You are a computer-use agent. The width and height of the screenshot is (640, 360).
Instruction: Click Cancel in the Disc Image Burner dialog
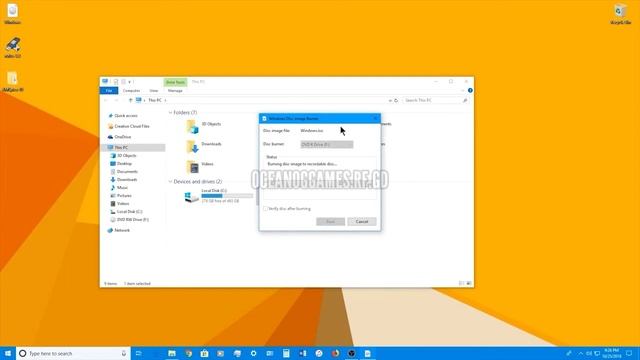pos(362,222)
